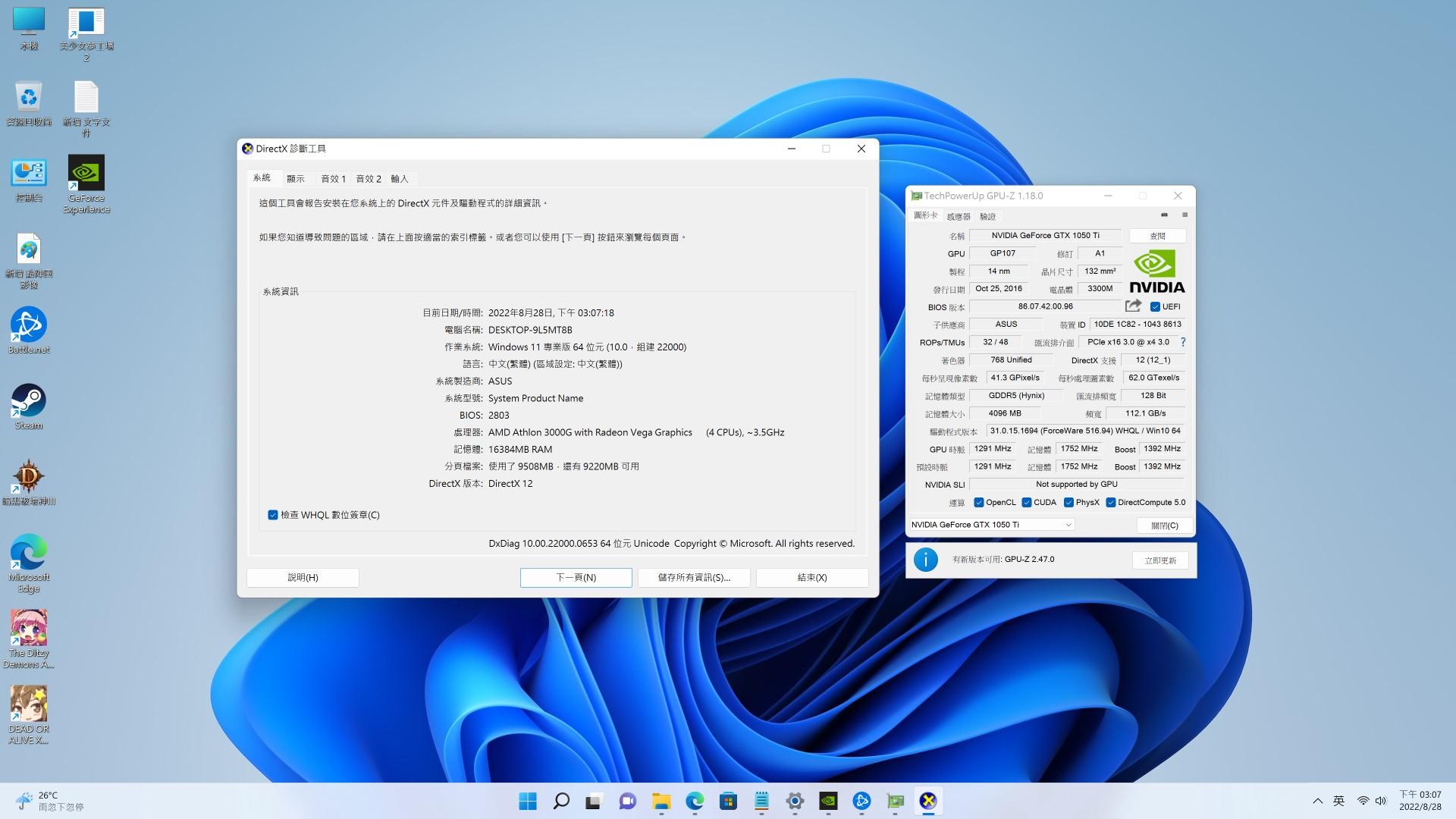The image size is (1456, 819).
Task: Click the 說明(H) help button
Action: pos(303,578)
